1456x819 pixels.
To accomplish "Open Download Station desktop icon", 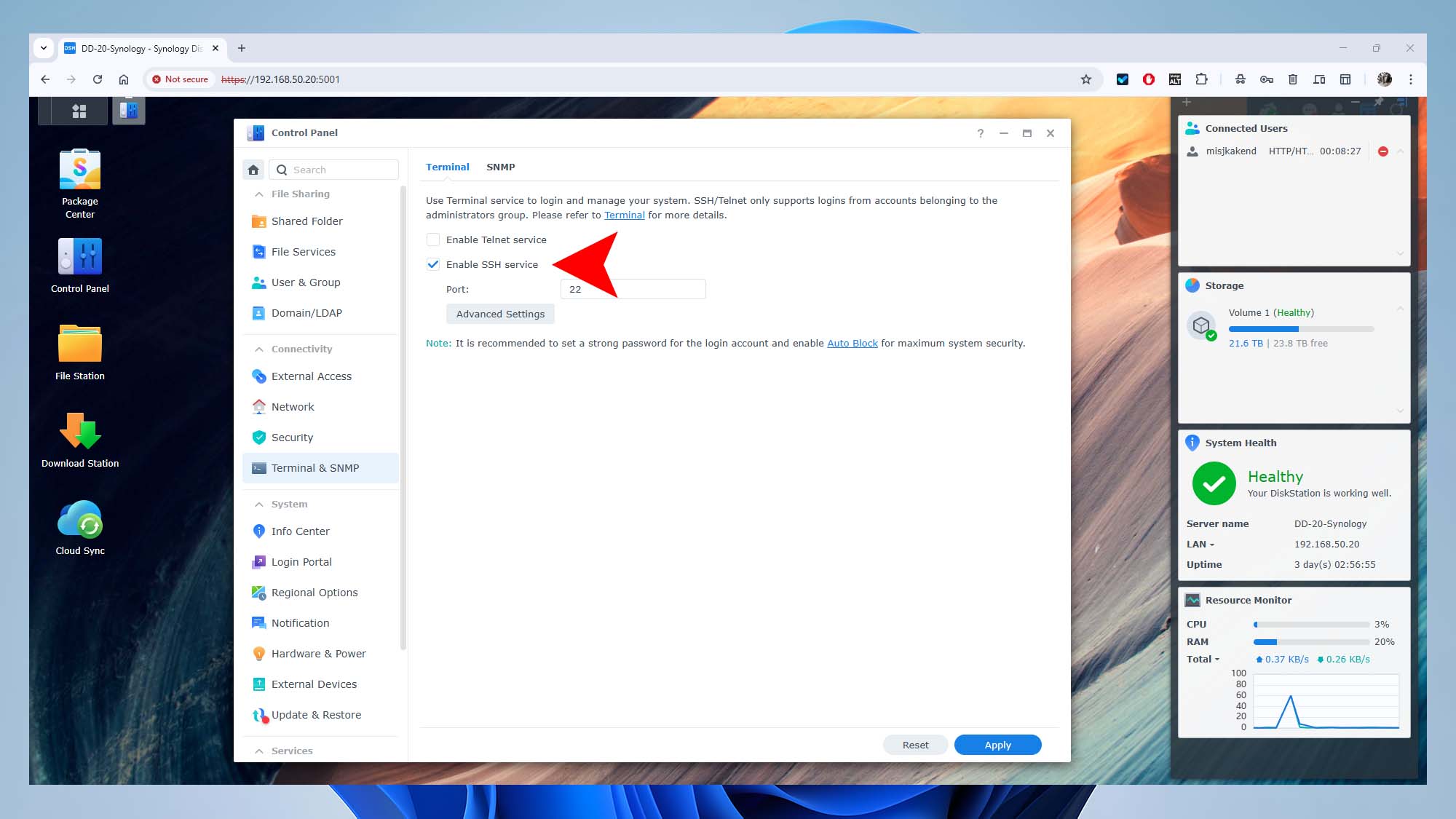I will (x=80, y=440).
